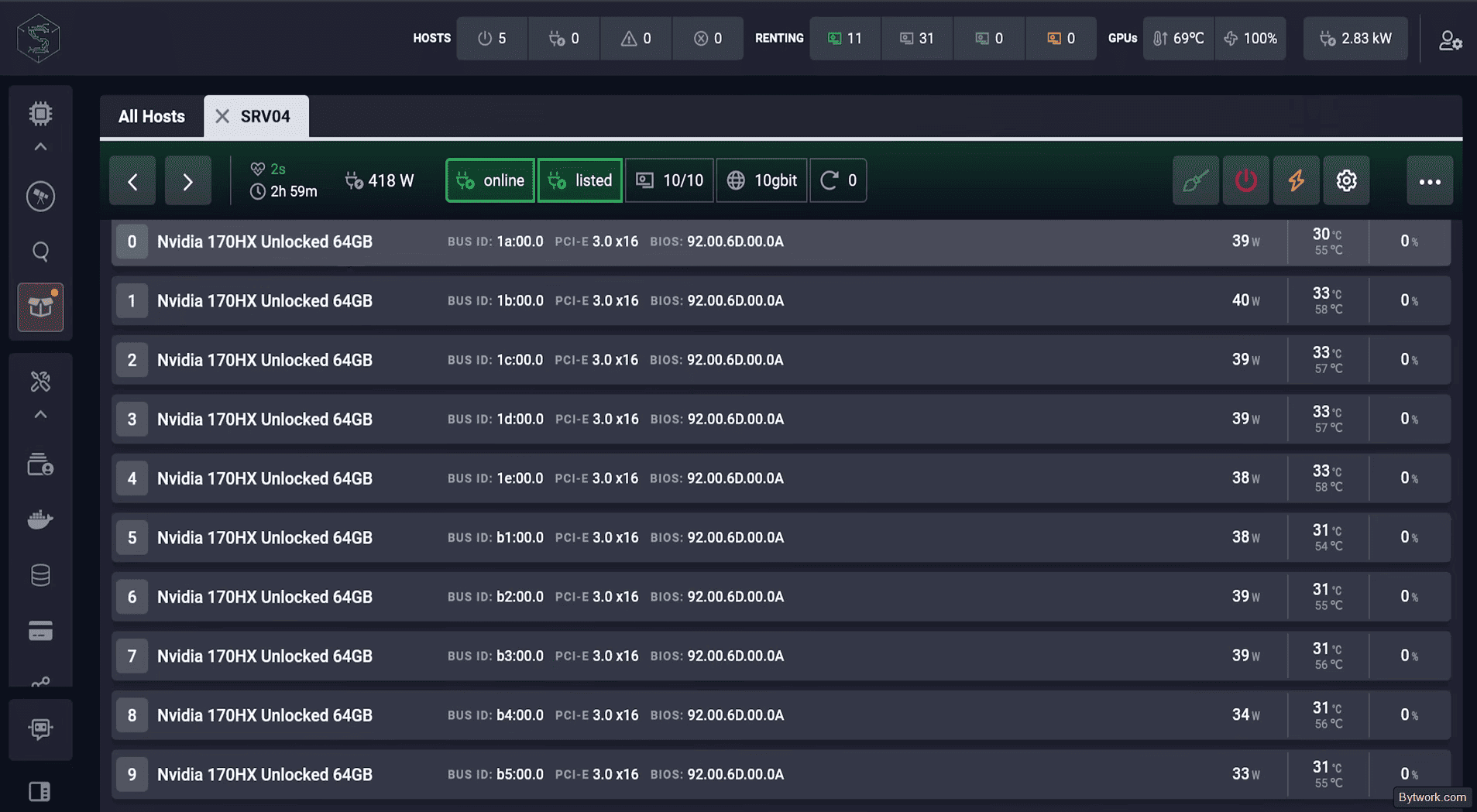Select GPU 8 row with bus b4:00.0
This screenshot has width=1477, height=812.
pyautogui.click(x=781, y=715)
